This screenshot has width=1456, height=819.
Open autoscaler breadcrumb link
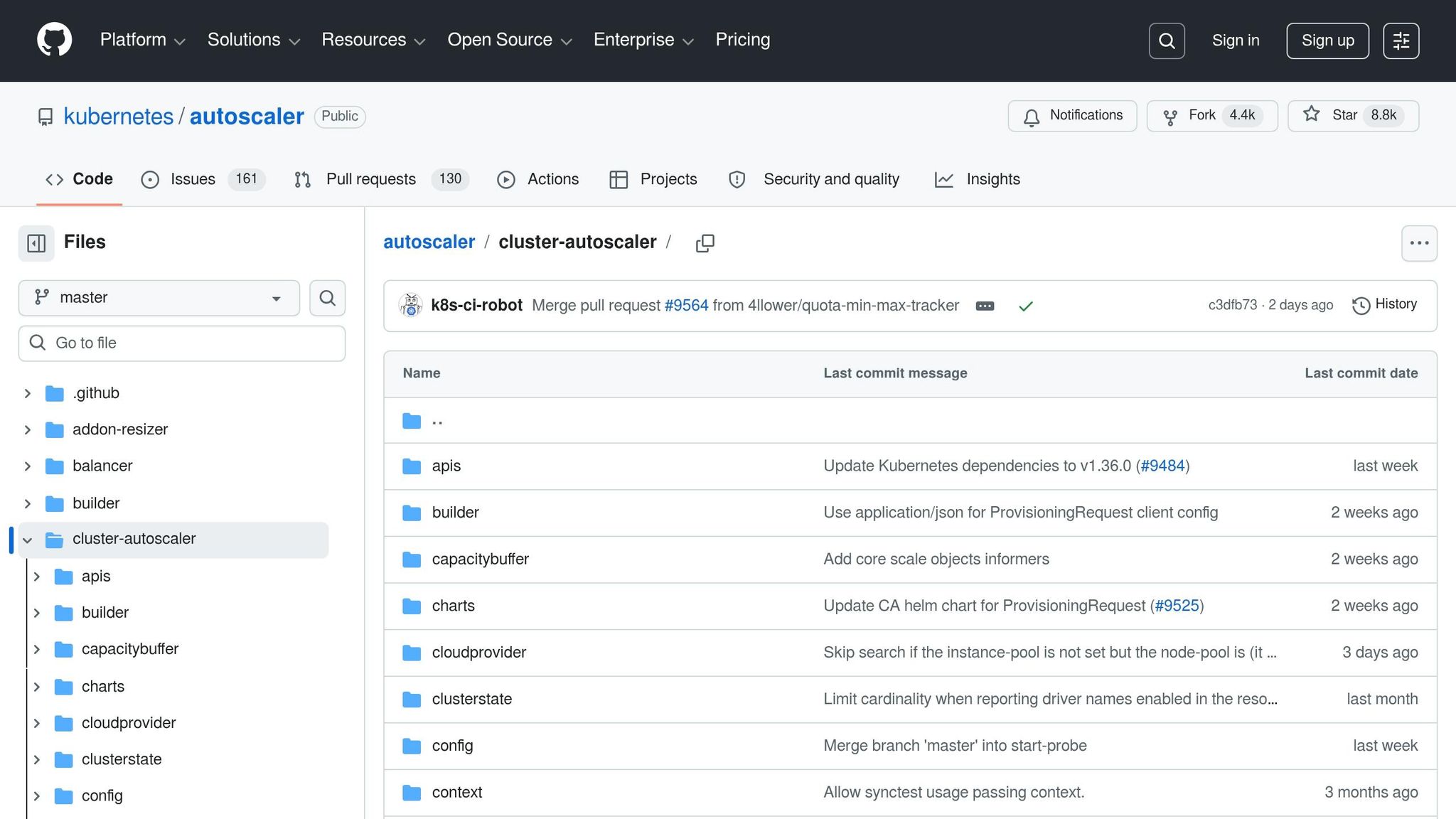click(x=429, y=242)
